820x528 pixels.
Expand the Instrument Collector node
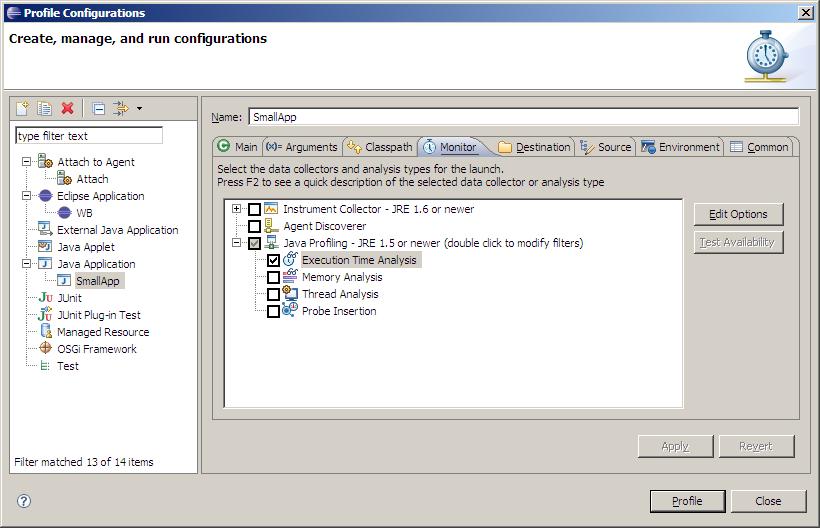pyautogui.click(x=236, y=209)
